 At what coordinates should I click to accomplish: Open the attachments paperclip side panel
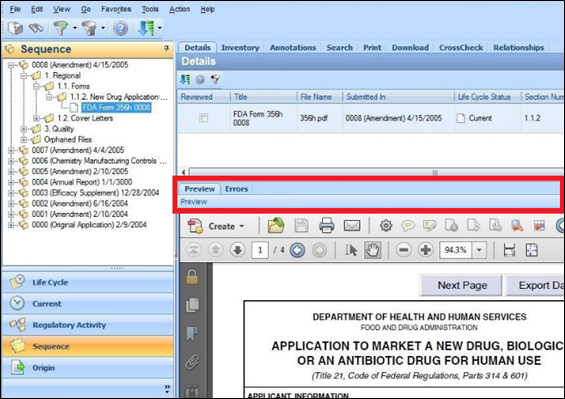pyautogui.click(x=192, y=362)
